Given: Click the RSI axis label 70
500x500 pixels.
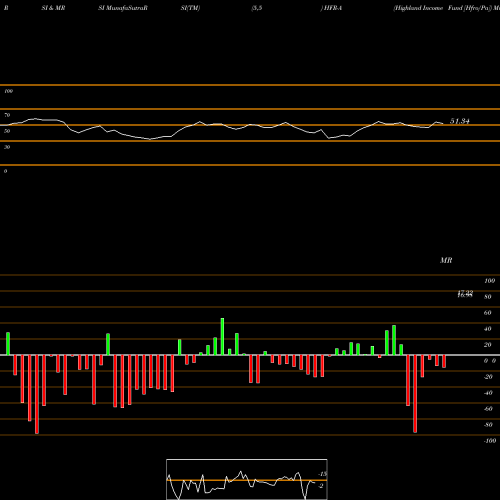Looking at the screenshot, I should 7,115.
